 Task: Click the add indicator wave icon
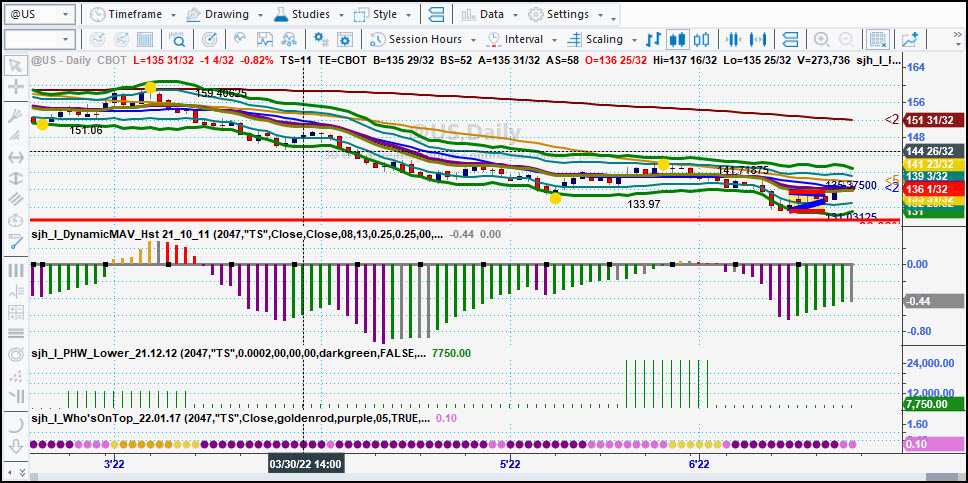pos(241,40)
